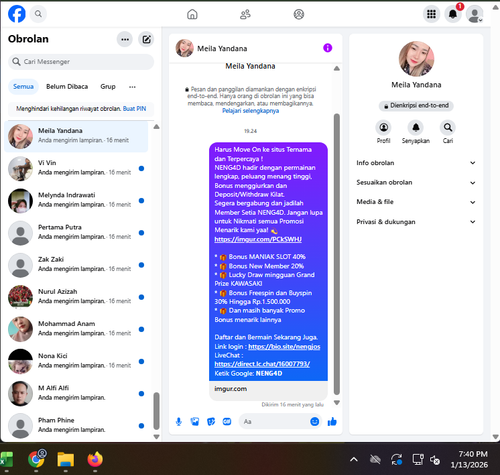The width and height of the screenshot is (500, 475).
Task: Open more filter tabs ellipsis
Action: [x=132, y=87]
